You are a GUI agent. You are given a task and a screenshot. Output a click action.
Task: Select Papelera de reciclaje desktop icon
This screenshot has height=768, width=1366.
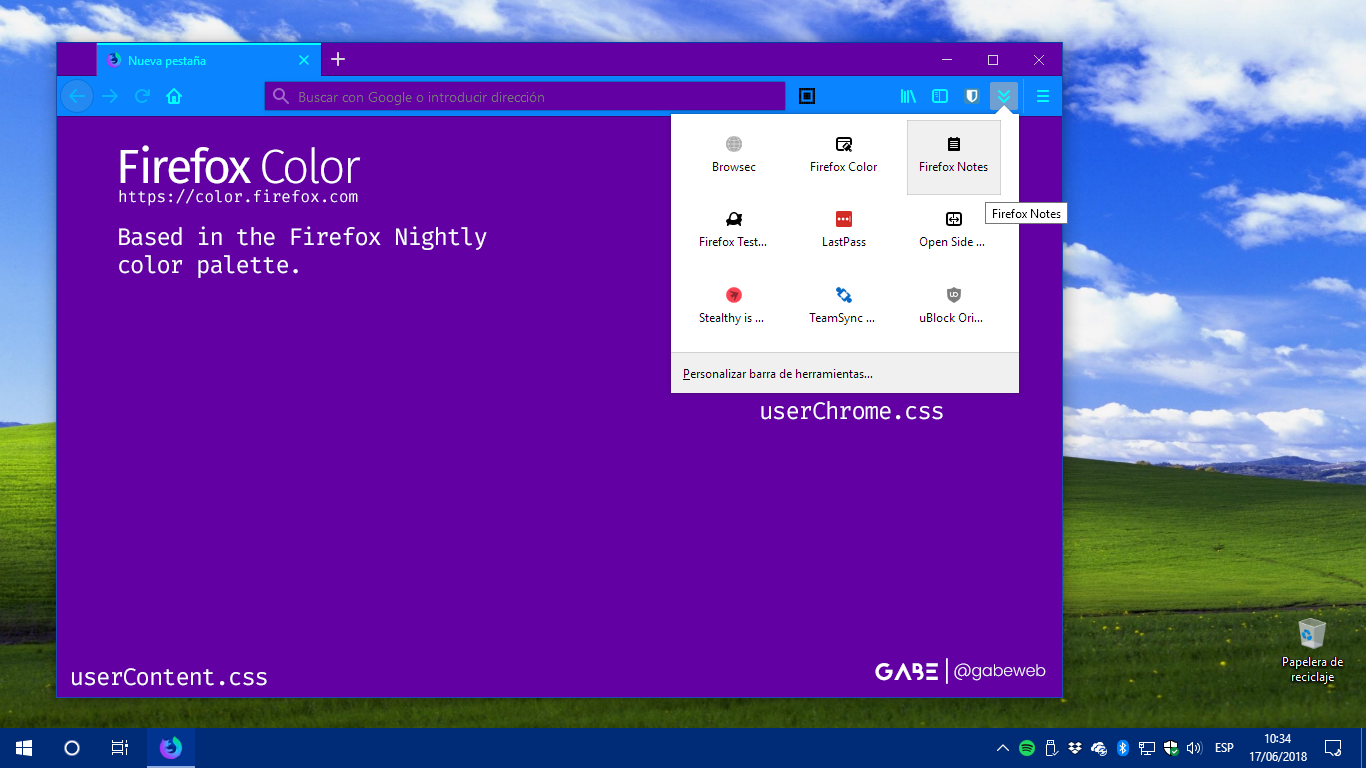[1312, 650]
